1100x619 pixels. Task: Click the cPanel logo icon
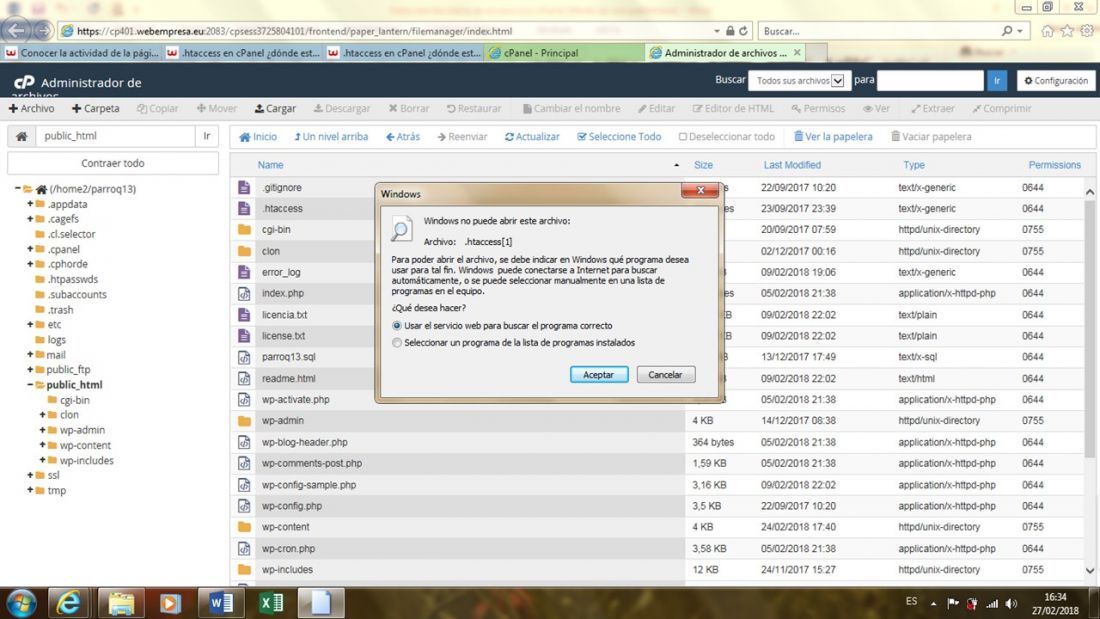pyautogui.click(x=24, y=83)
